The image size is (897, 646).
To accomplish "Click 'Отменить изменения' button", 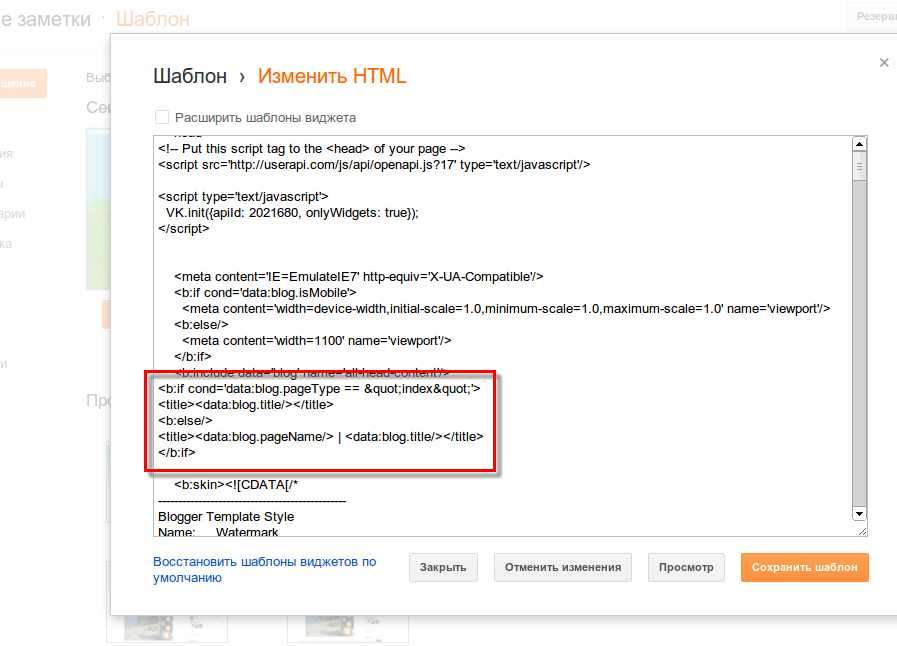I will [563, 567].
